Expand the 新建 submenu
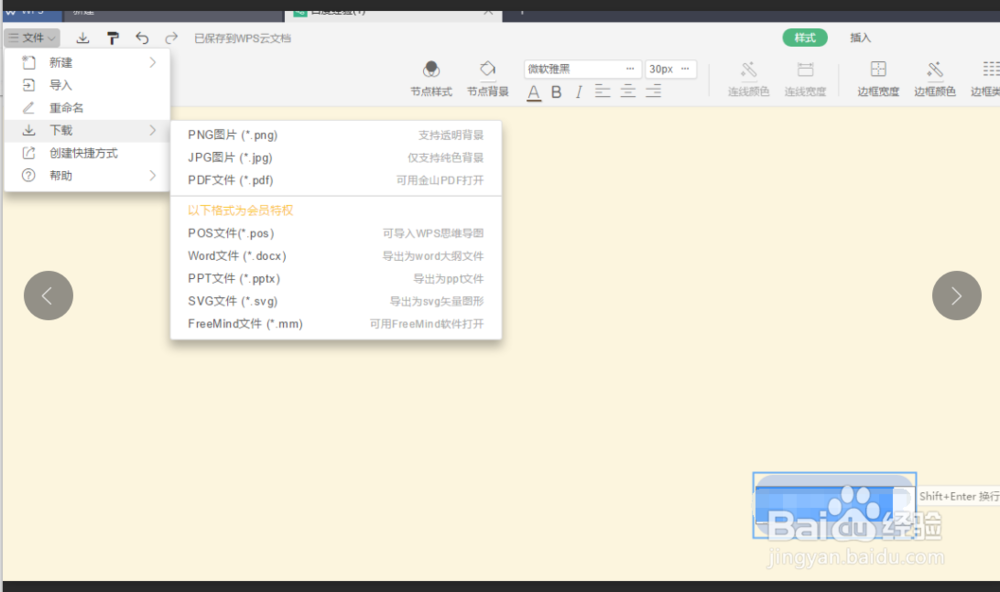 (60, 62)
